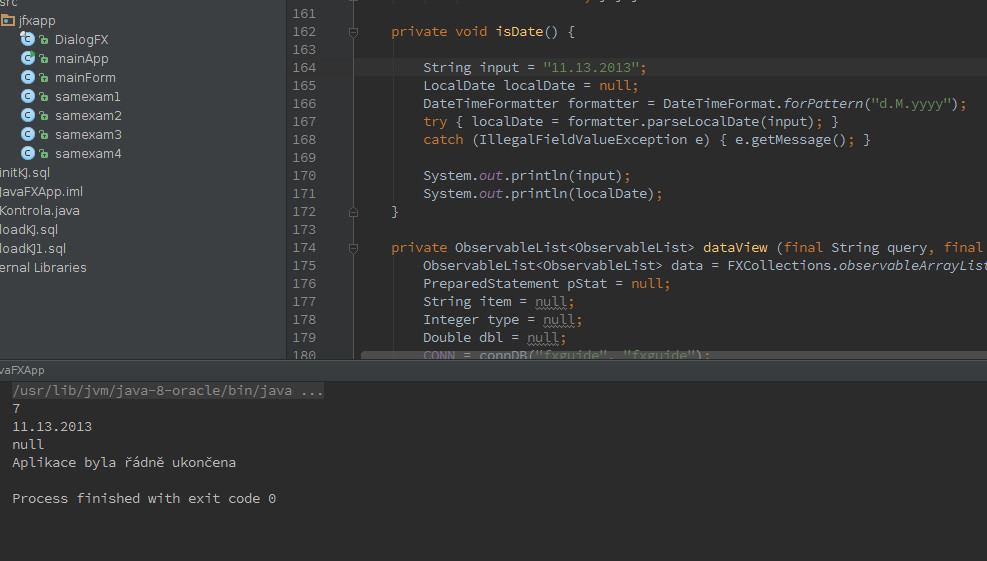Select samexam2 in the project tree
Screen dimensions: 987x561
[88, 116]
